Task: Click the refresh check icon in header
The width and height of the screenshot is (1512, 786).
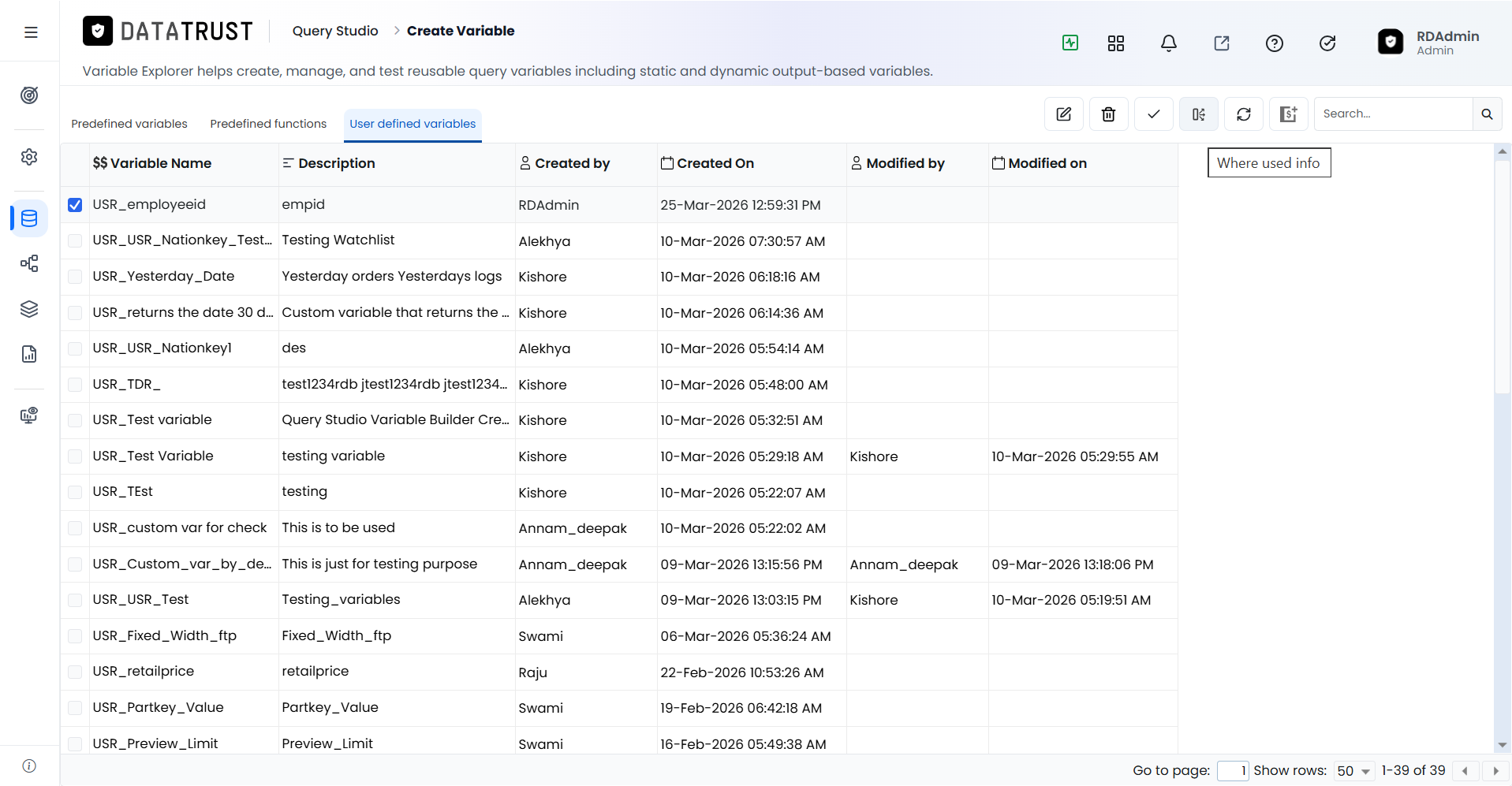Action: (1327, 43)
